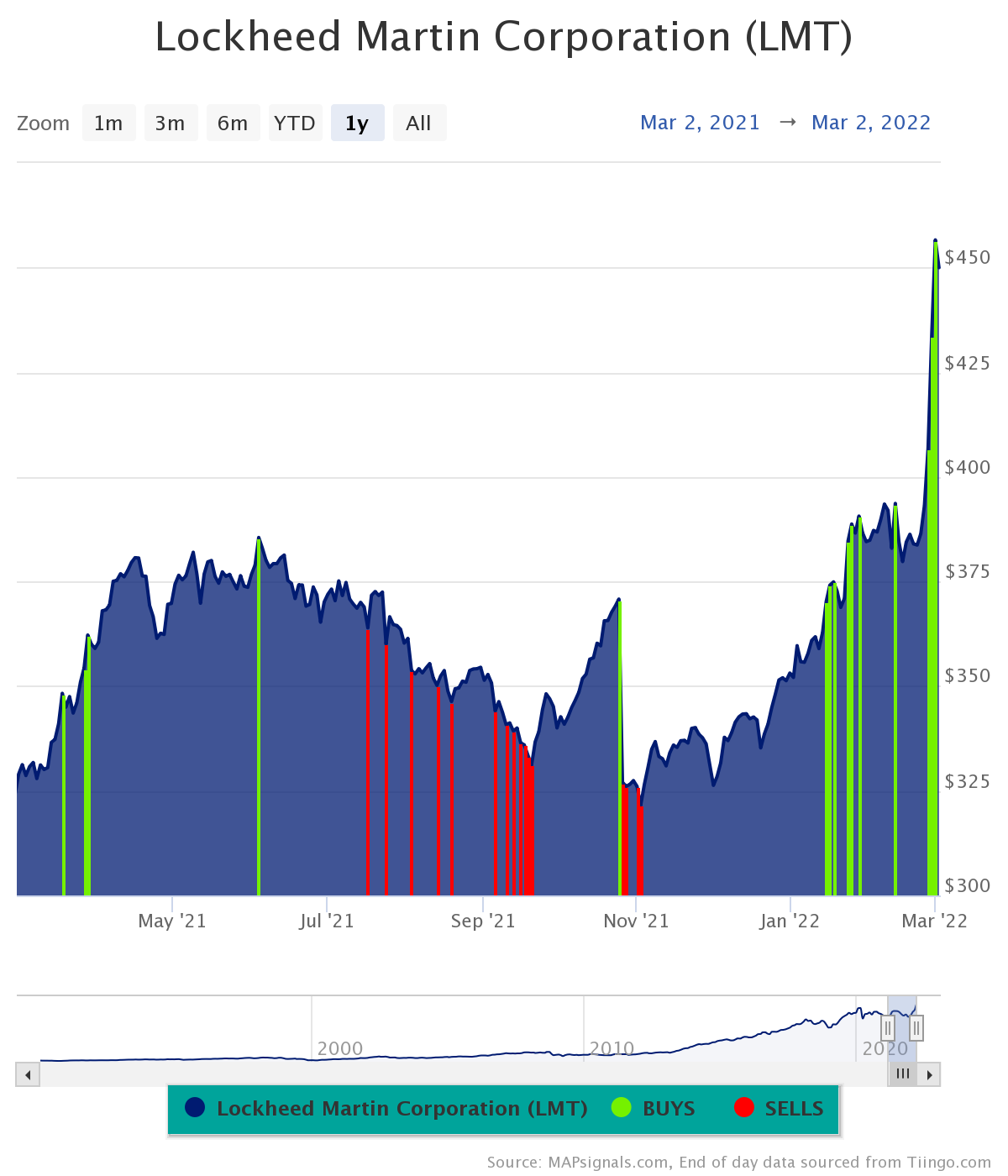Viewport: 1008px width, 1176px height.
Task: Click the Source: MAPsignals.com credit text
Action: (739, 1163)
